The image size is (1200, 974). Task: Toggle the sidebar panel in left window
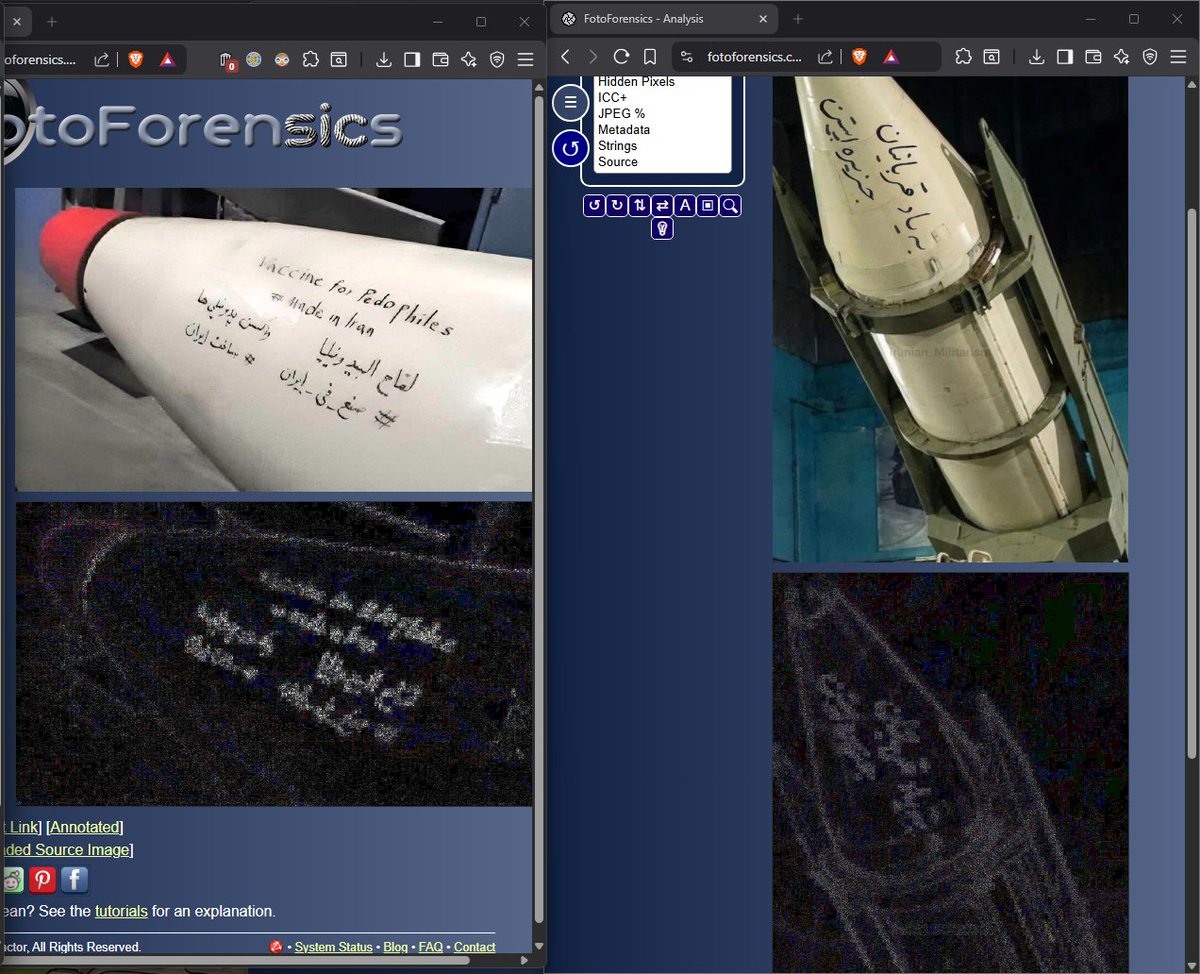tap(412, 60)
